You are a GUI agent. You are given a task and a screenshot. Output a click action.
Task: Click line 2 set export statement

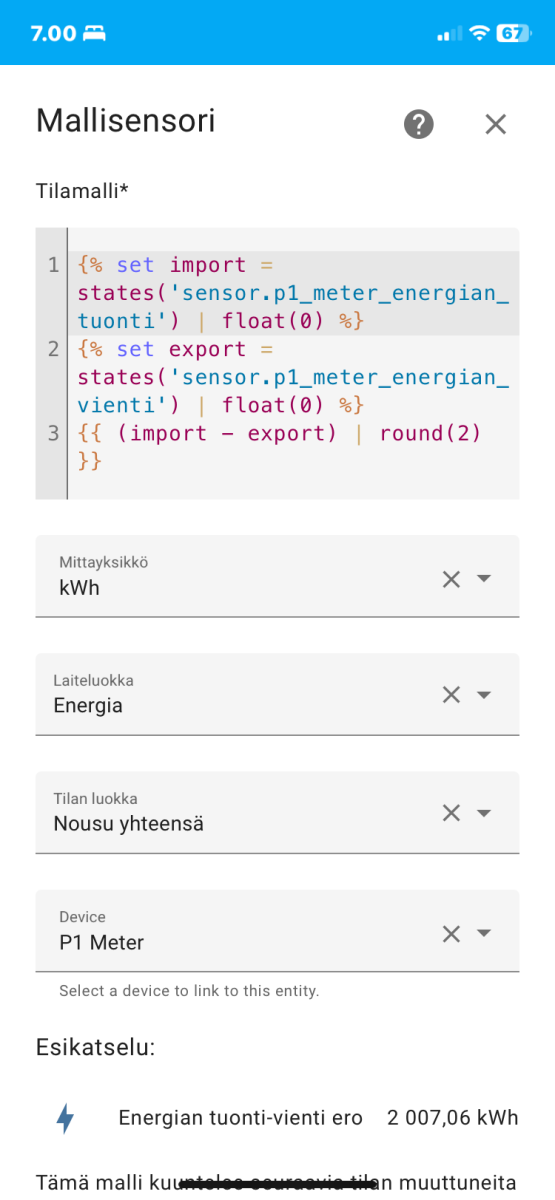pos(293,377)
